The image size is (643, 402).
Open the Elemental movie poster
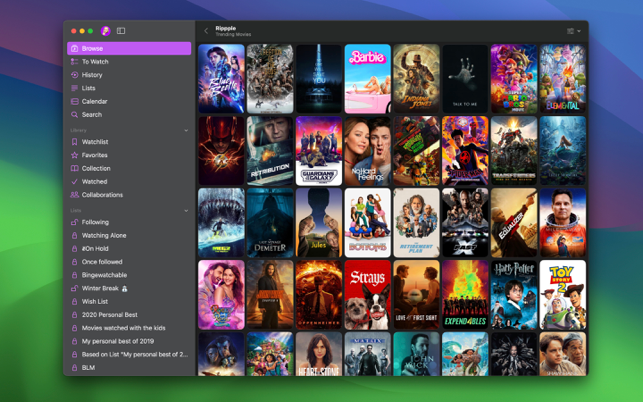(563, 79)
